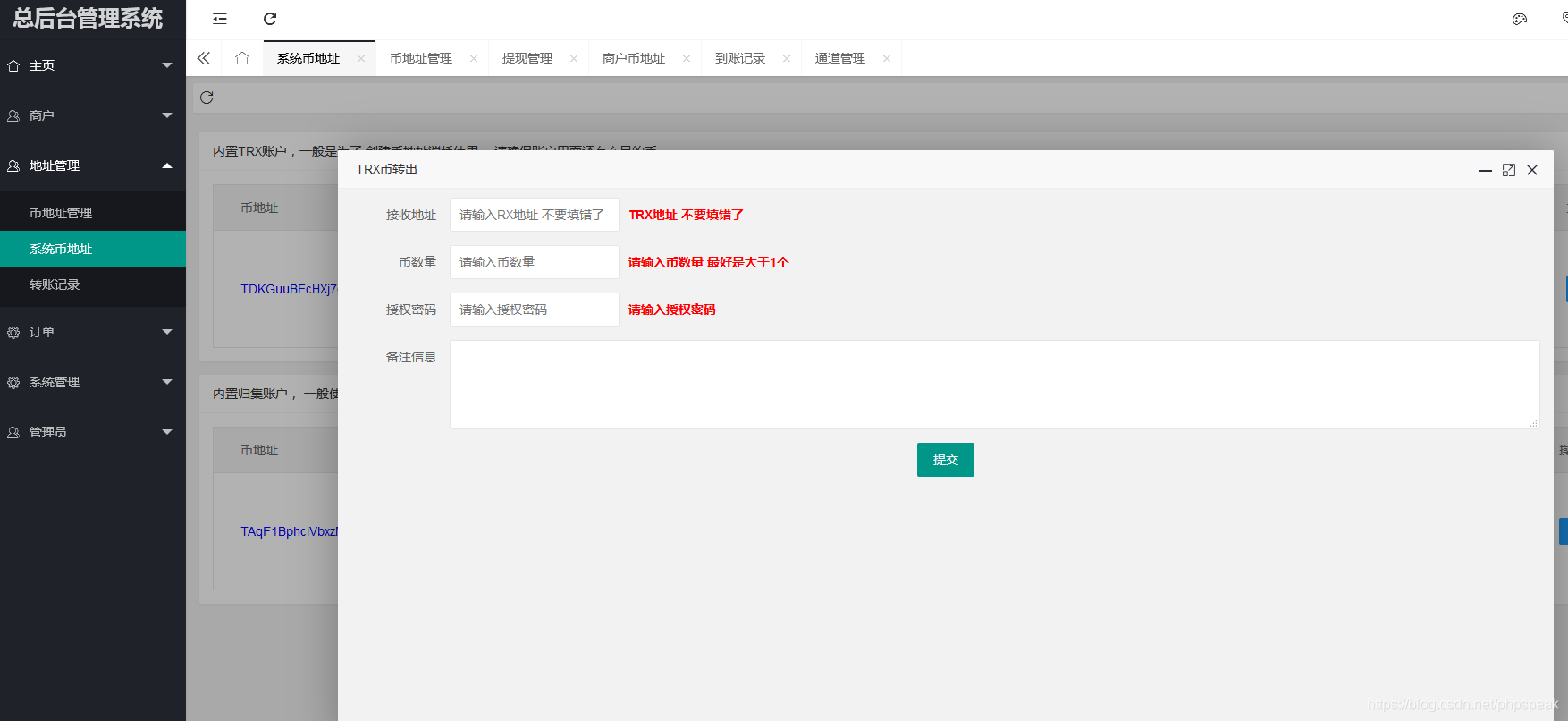Open the TAqF1BphciVbxz address link
This screenshot has height=721, width=1568.
(x=289, y=531)
